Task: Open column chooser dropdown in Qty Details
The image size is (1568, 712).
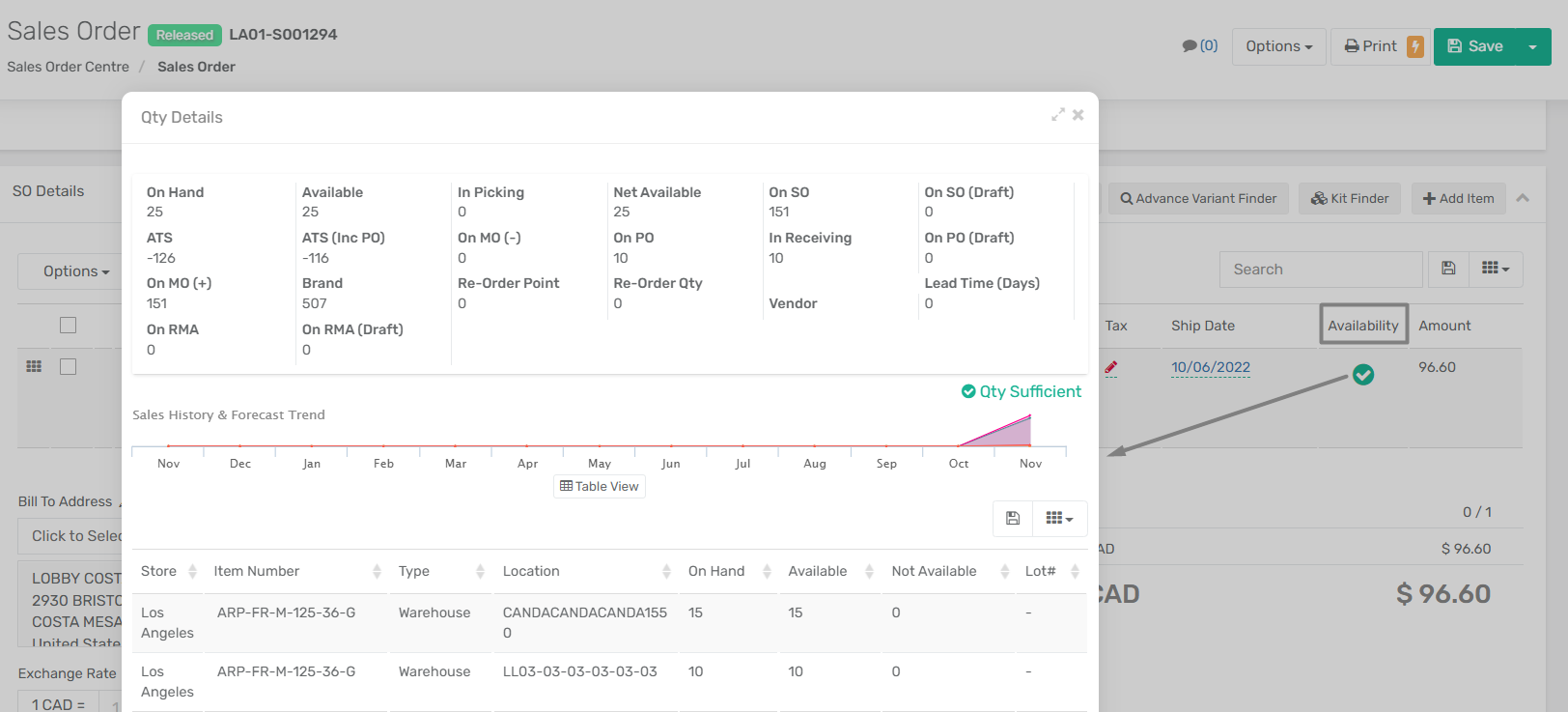Action: pyautogui.click(x=1059, y=518)
